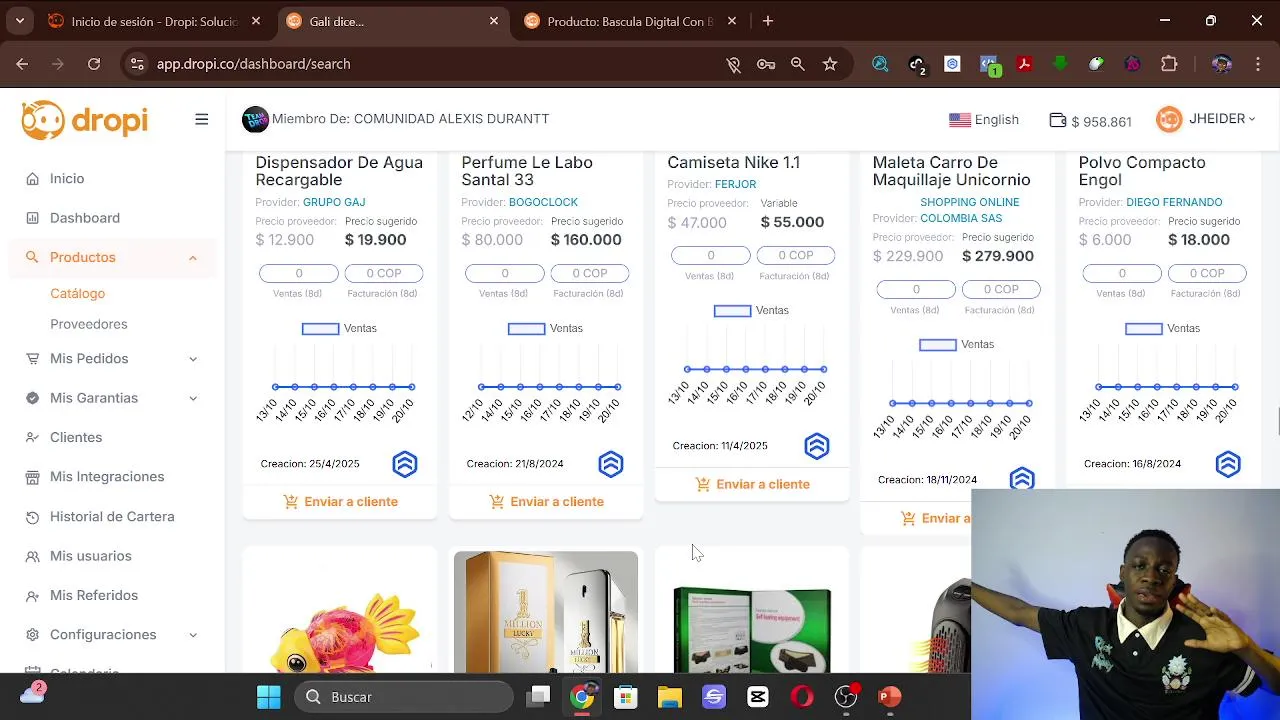Click the Mis Pedidos cart icon
Image resolution: width=1280 pixels, height=720 pixels.
coord(33,358)
